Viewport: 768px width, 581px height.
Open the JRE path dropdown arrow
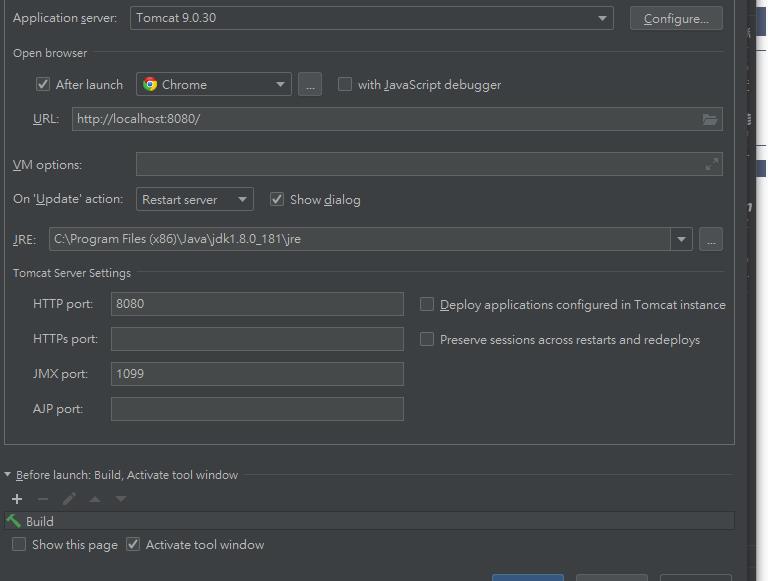point(681,239)
